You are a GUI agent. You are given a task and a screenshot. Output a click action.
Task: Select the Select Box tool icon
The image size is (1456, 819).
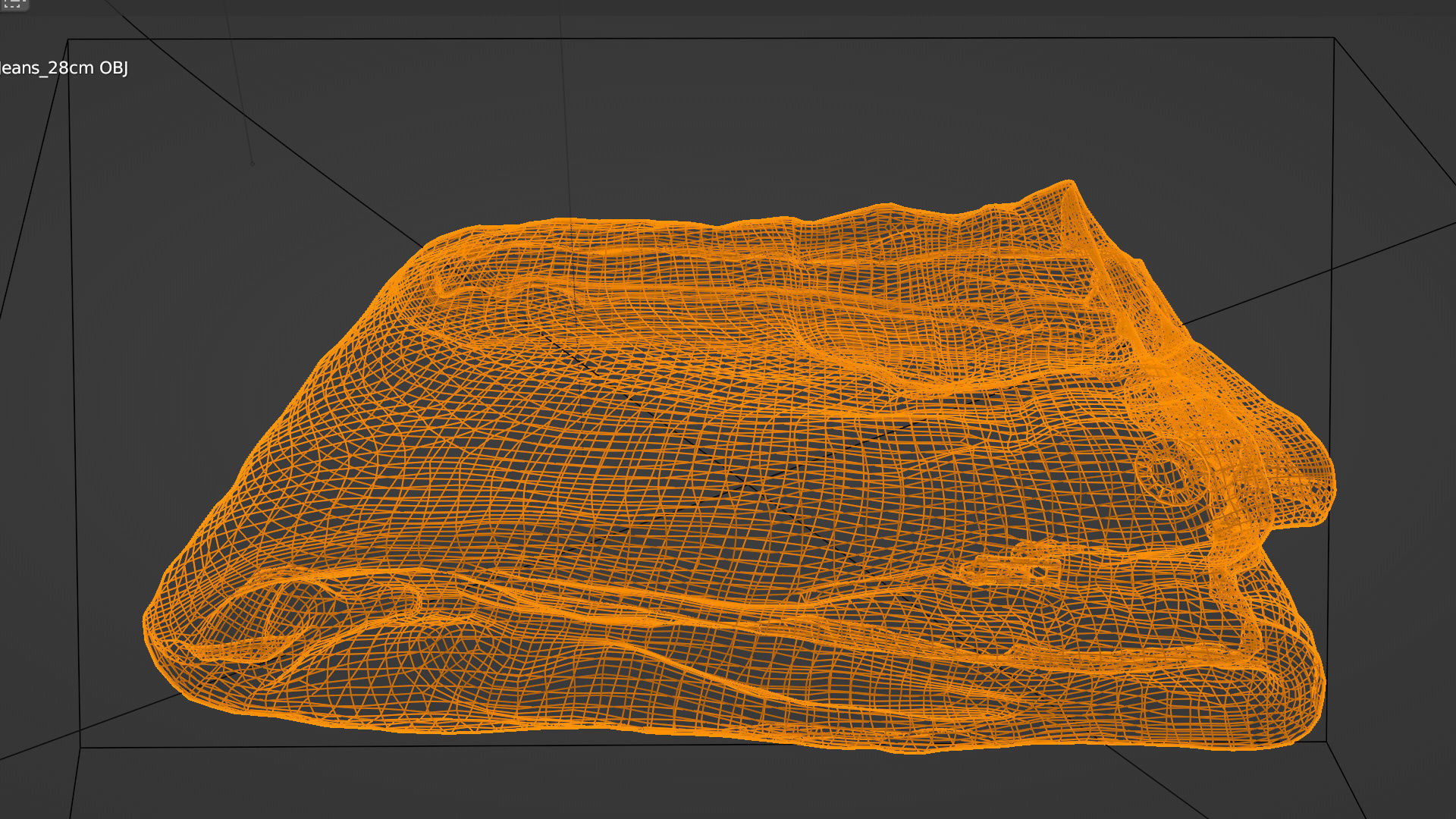pos(14,4)
